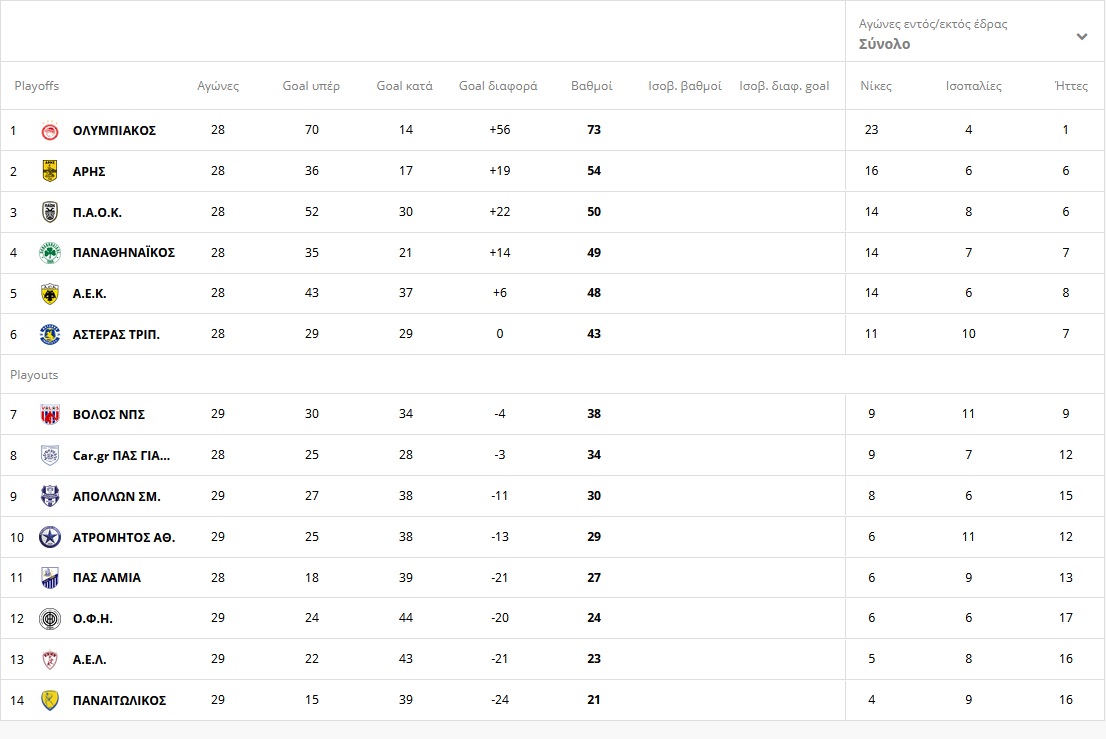
Task: Click the Ισοβ. βαθμοί column header
Action: click(x=685, y=86)
